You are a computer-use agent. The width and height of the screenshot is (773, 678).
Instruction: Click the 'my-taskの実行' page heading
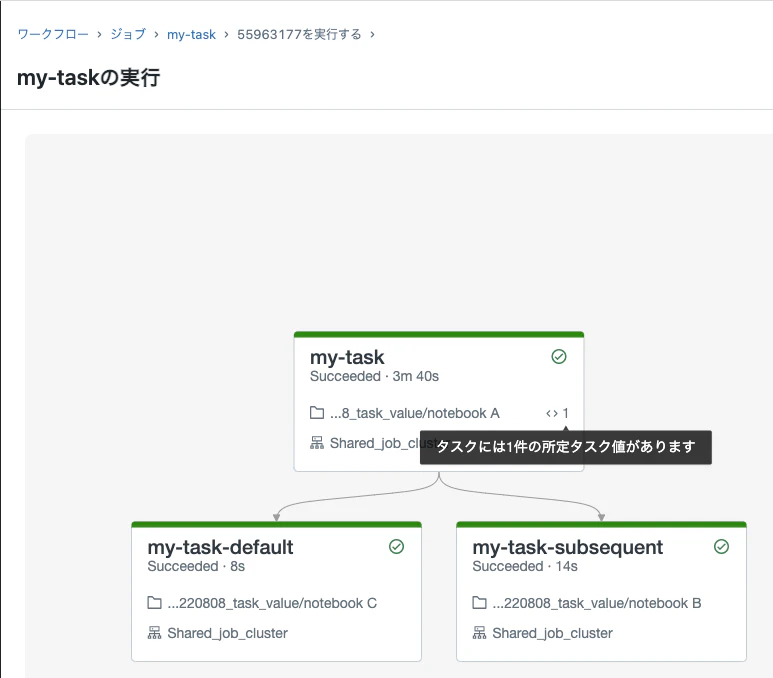click(x=89, y=77)
